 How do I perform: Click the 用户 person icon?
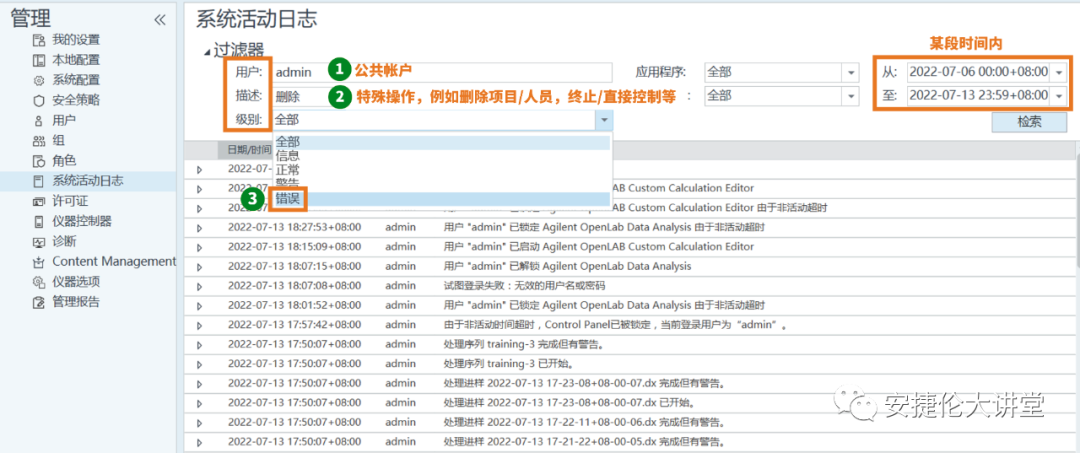click(x=39, y=120)
